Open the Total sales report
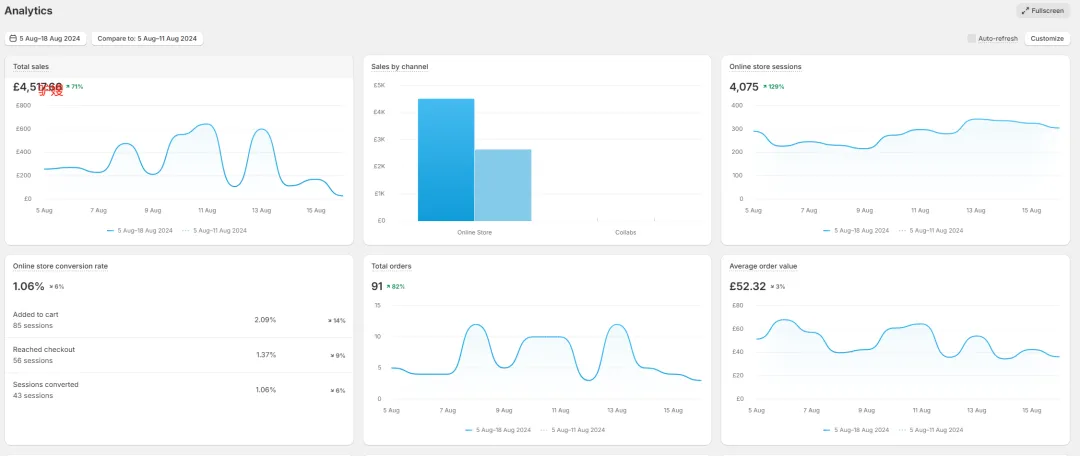The height and width of the screenshot is (456, 1080). pos(31,66)
